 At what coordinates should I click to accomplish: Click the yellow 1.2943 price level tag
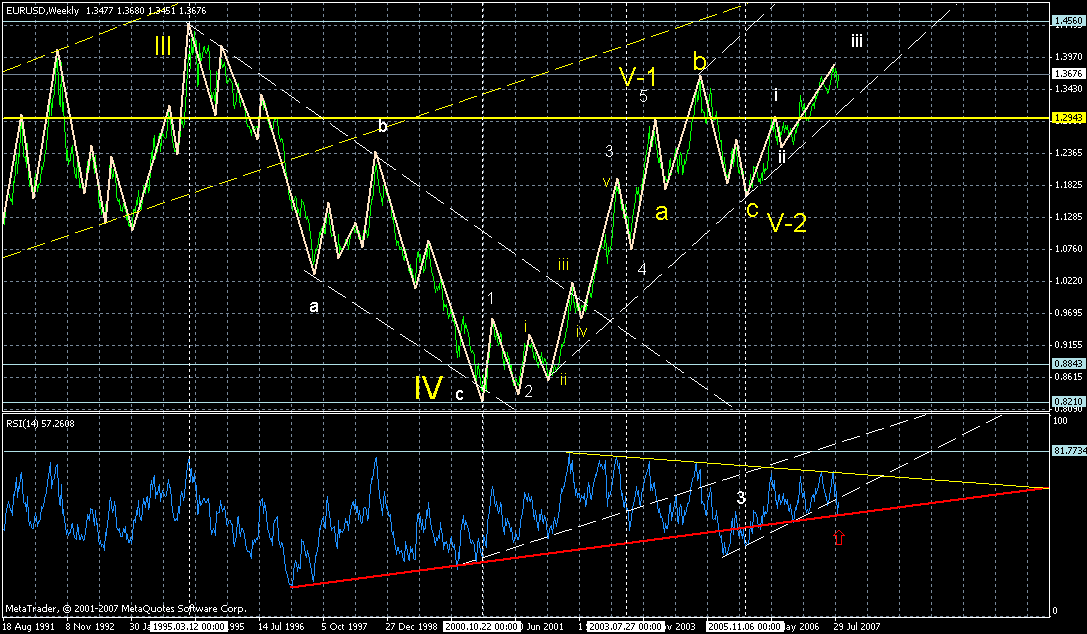click(1068, 118)
